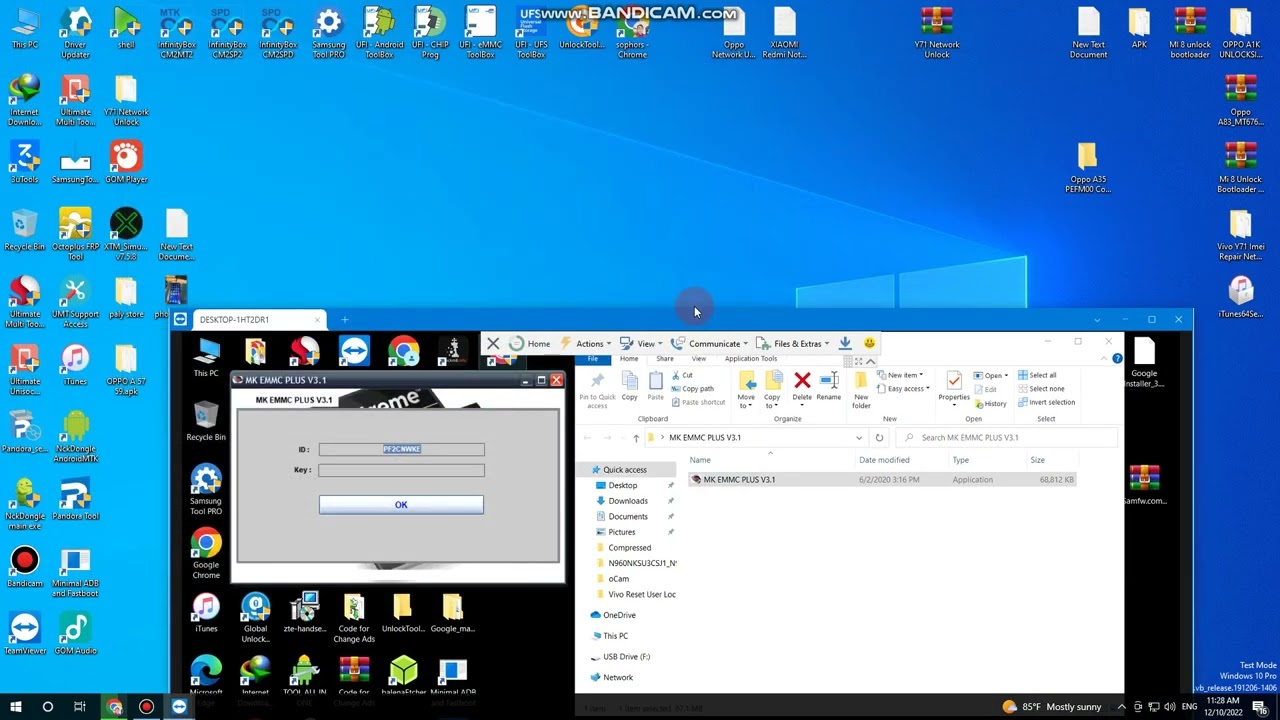
Task: Open the Minimal ADB and Fastboot host shortcut
Action: 75,572
